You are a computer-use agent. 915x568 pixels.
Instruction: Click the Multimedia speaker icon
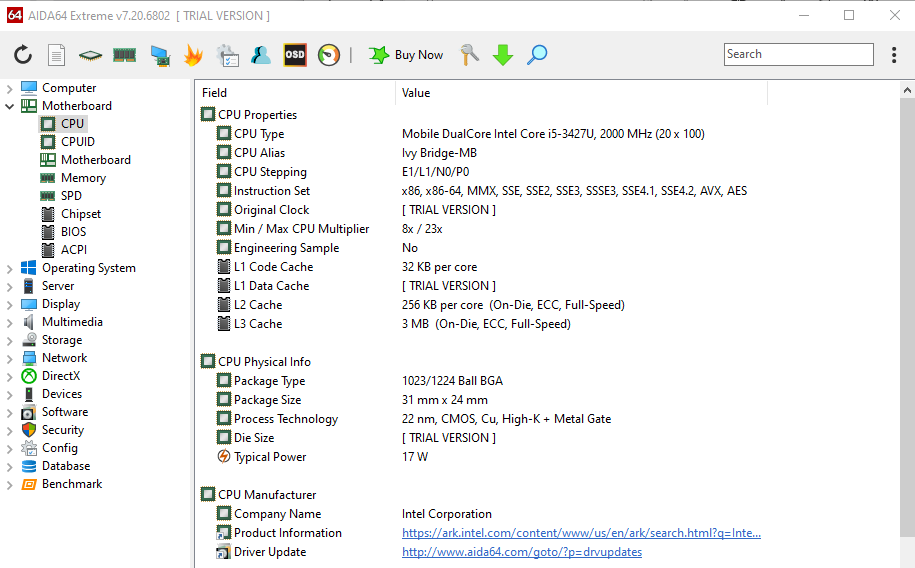[x=29, y=322]
